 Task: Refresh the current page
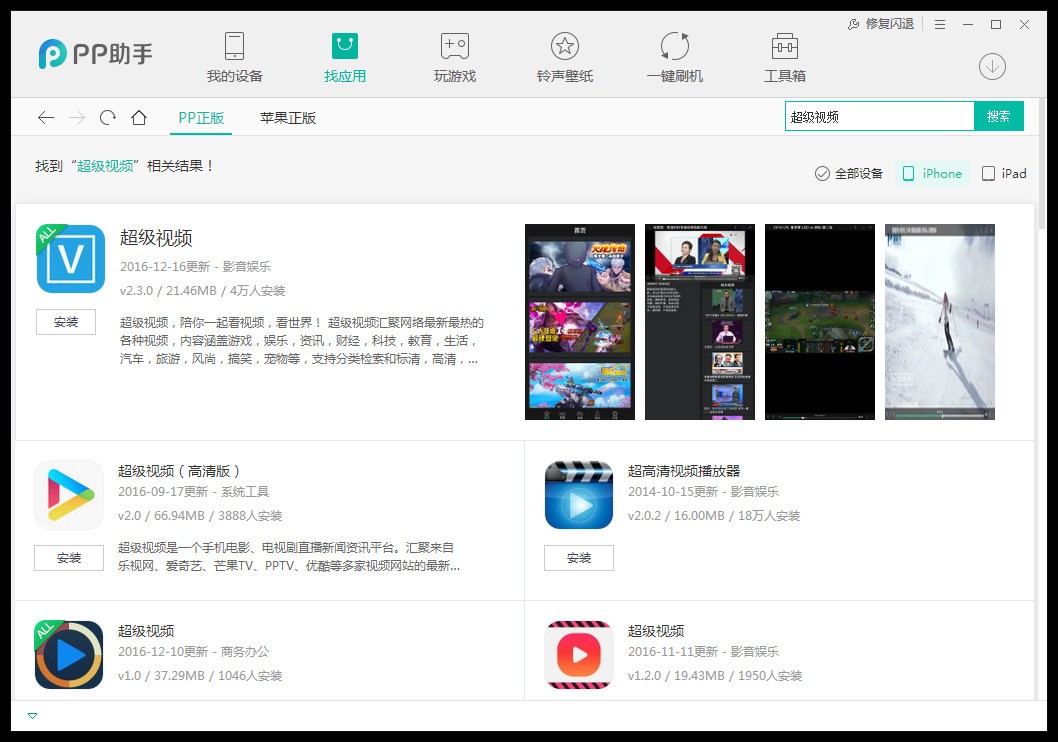click(x=108, y=118)
